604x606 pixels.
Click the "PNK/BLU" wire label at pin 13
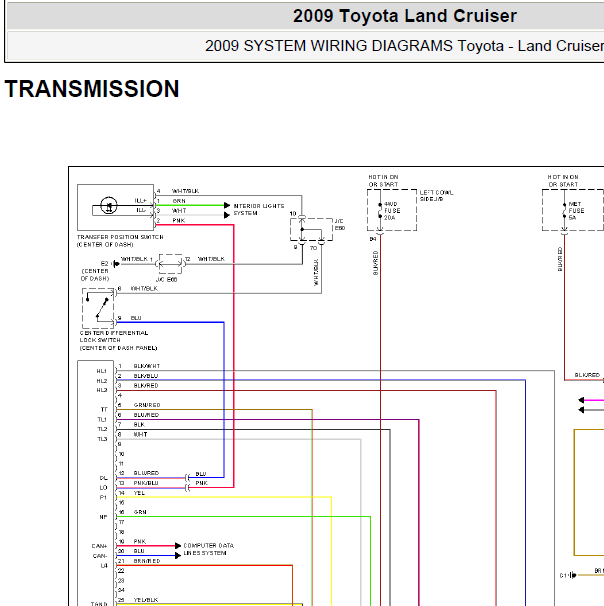tap(146, 483)
